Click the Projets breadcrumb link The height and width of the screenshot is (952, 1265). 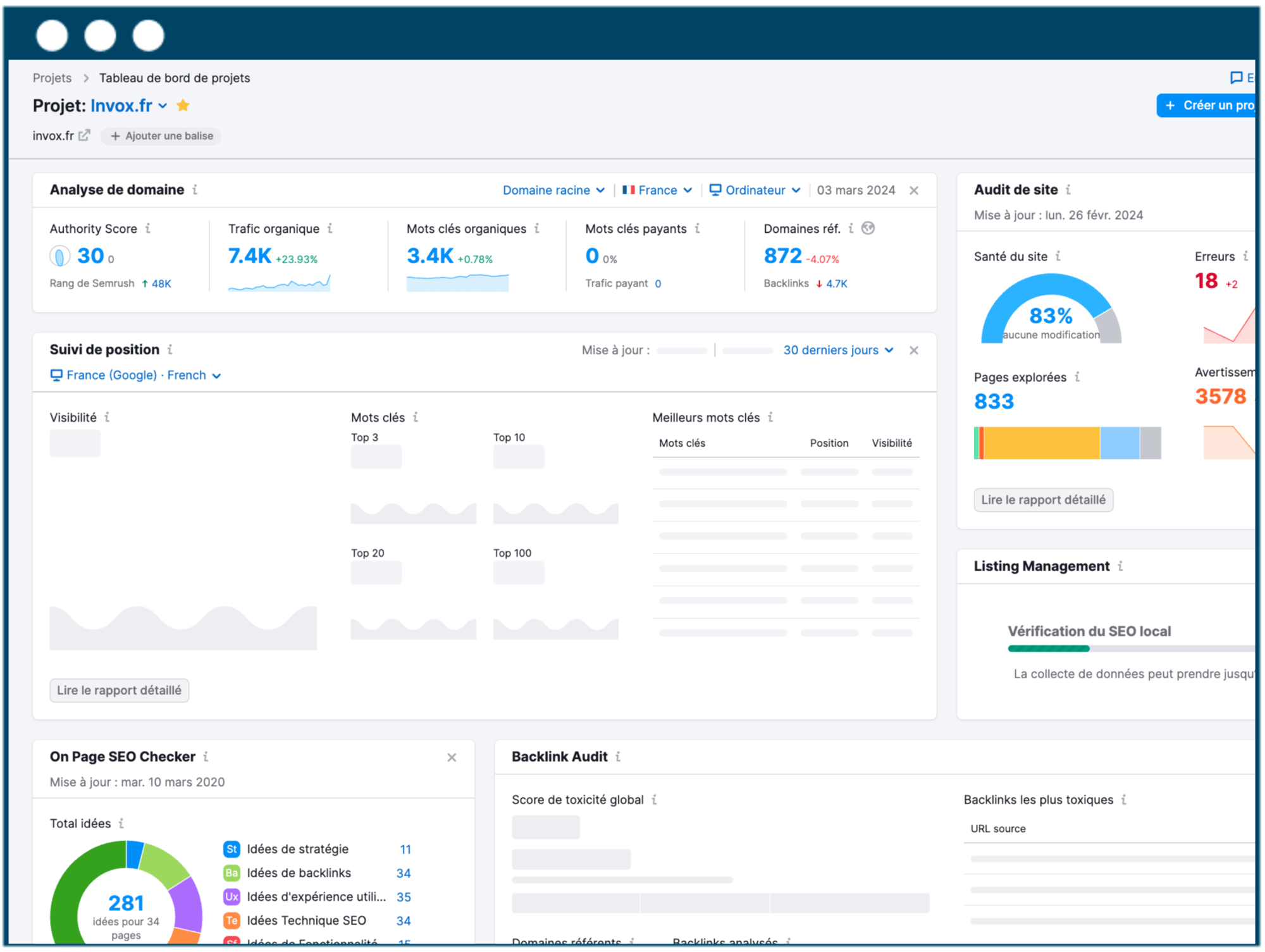(x=52, y=78)
